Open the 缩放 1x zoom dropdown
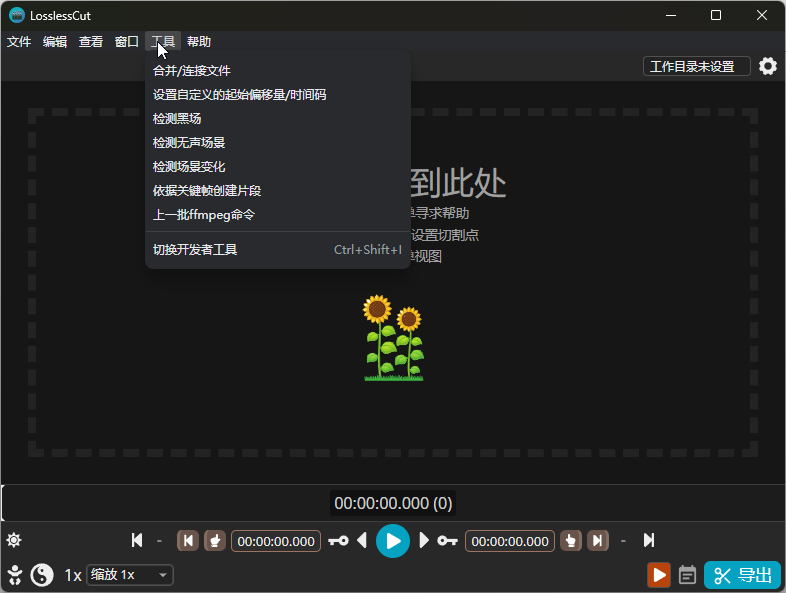 130,575
